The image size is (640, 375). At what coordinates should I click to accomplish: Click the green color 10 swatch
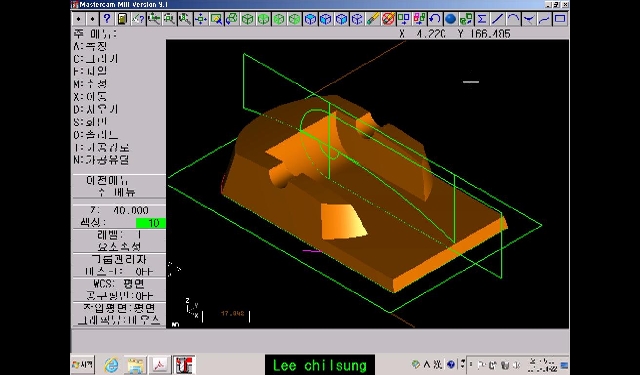[x=151, y=223]
